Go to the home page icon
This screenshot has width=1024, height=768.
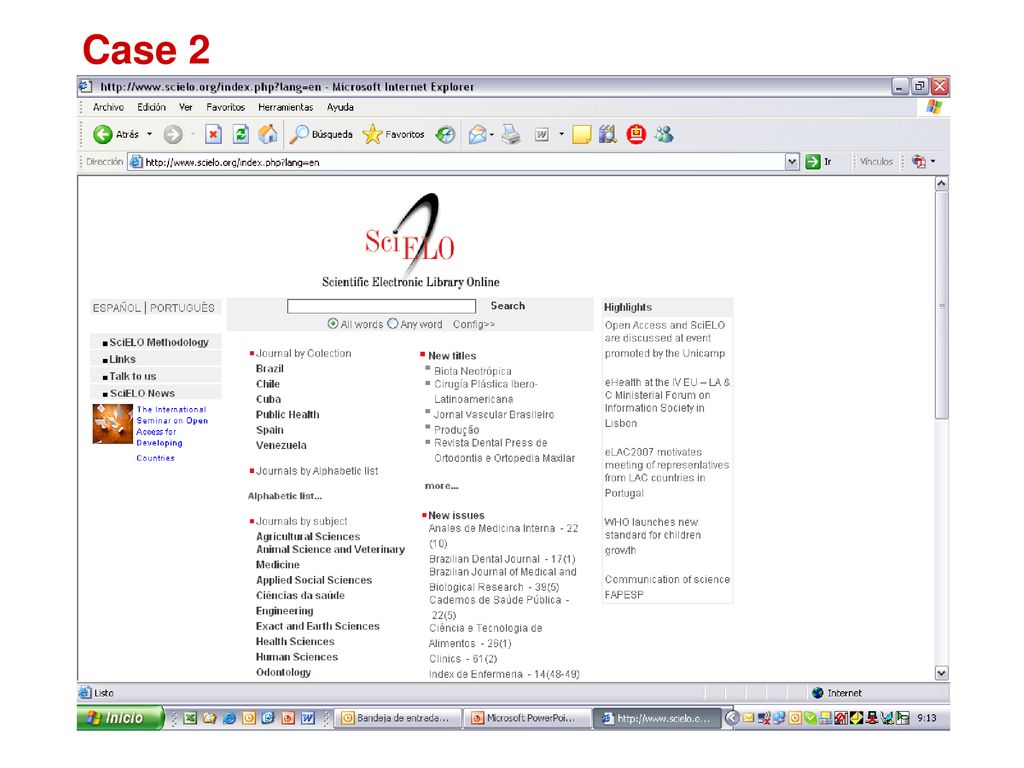(x=267, y=134)
